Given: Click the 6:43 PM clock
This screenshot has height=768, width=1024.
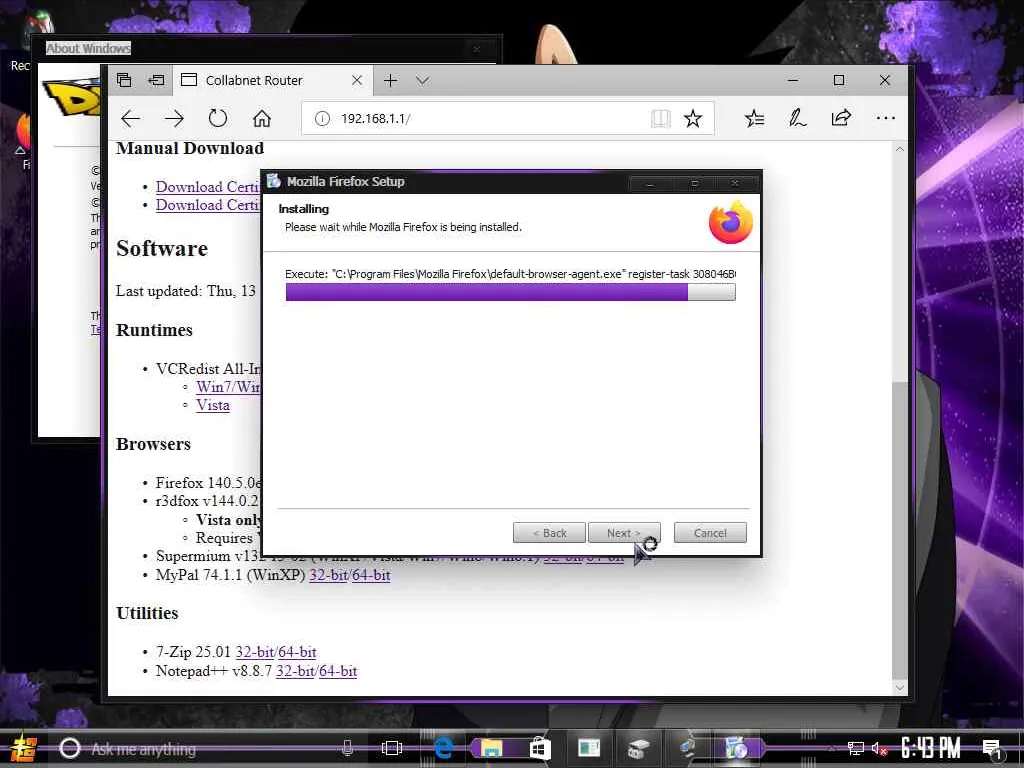Looking at the screenshot, I should (931, 748).
